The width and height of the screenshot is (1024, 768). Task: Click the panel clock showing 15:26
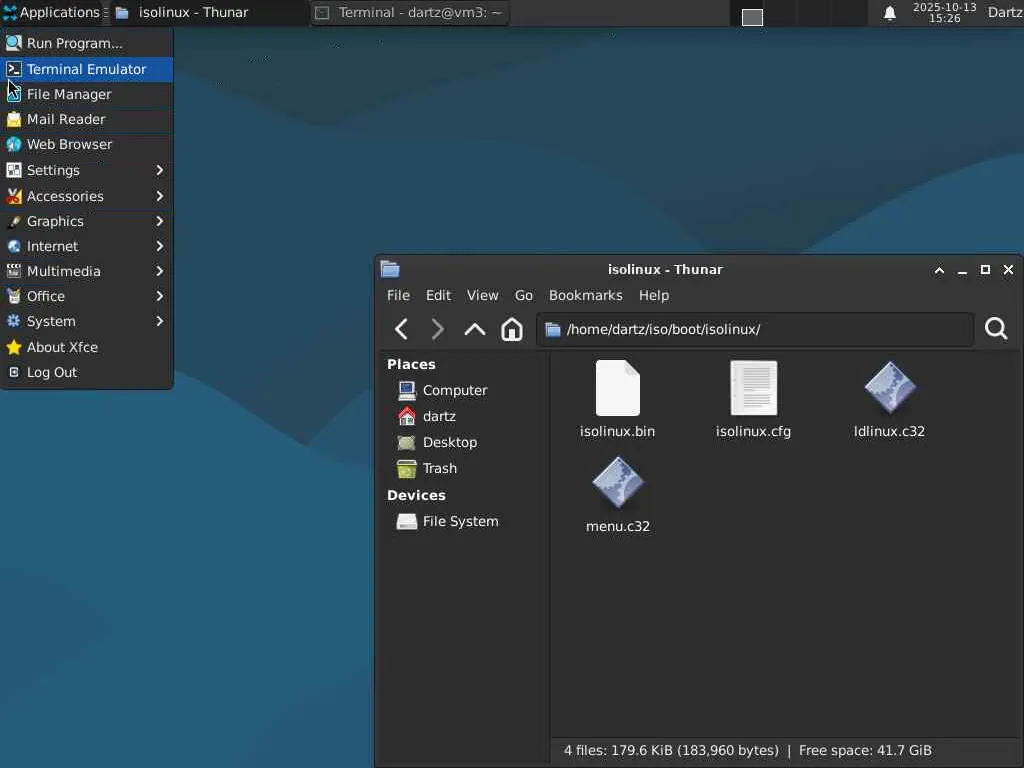pyautogui.click(x=944, y=13)
